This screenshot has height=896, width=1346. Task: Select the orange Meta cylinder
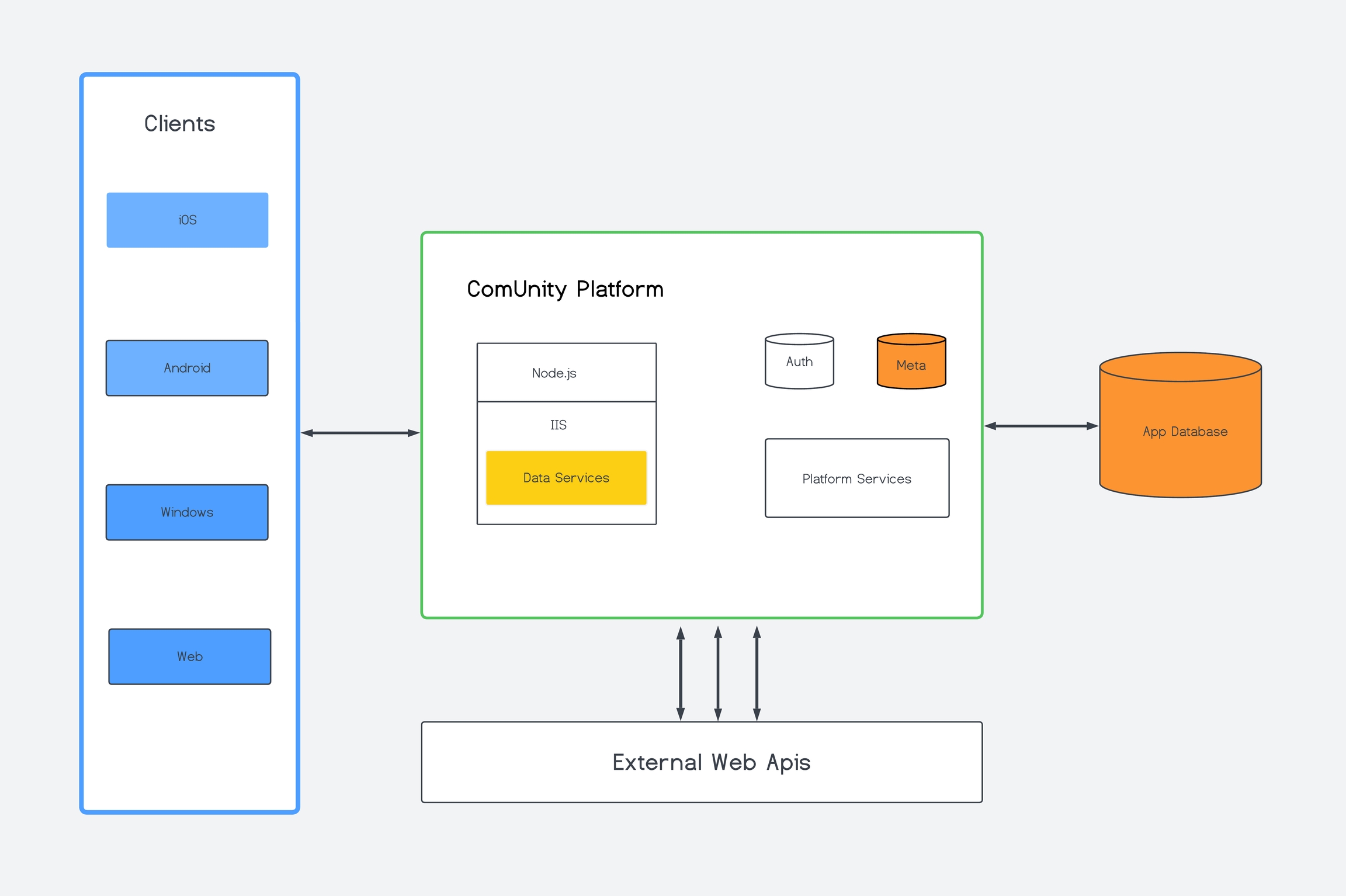point(911,365)
